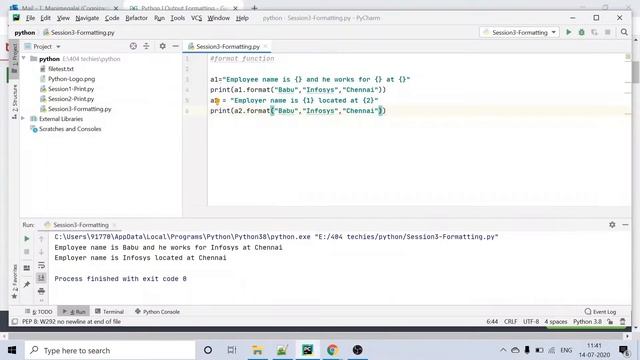Minimize the Run panel with minus icon
This screenshot has width=640, height=360.
[x=625, y=224]
